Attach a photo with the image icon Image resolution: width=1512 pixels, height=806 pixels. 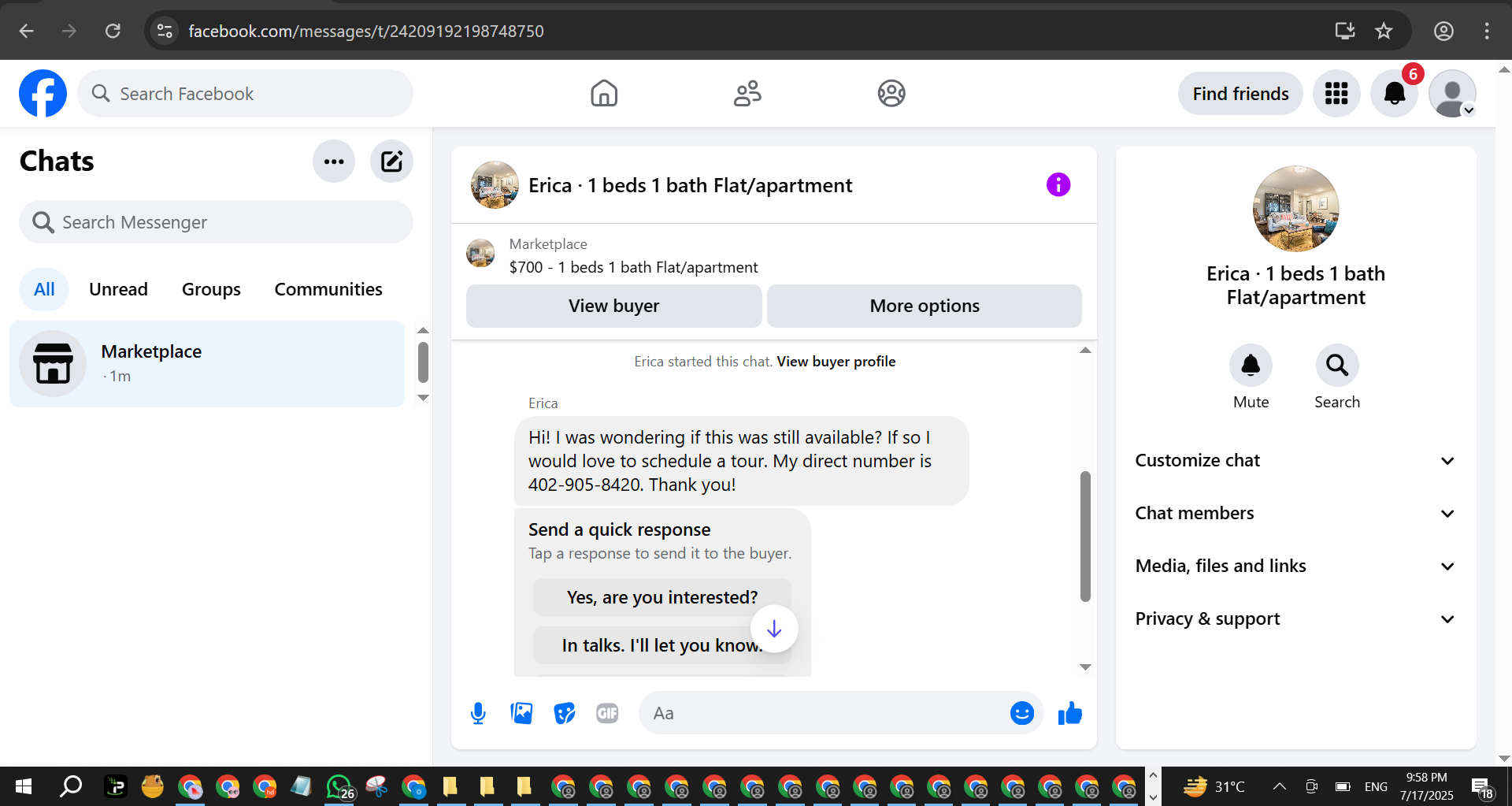[521, 714]
